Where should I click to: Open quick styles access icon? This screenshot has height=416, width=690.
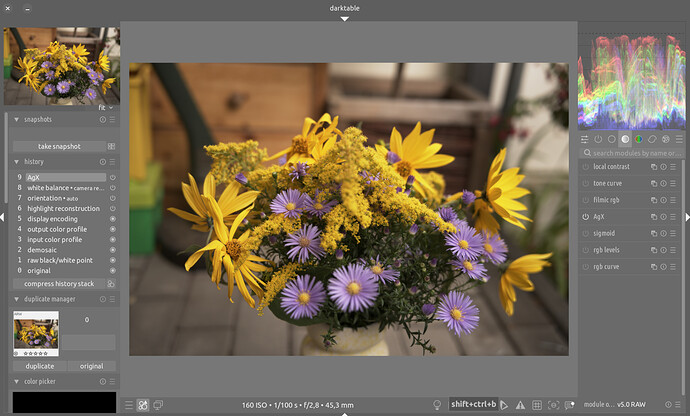point(143,405)
